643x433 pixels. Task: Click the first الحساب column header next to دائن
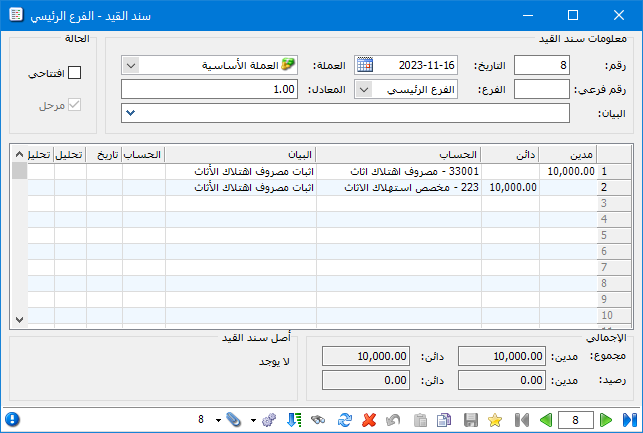[399, 155]
